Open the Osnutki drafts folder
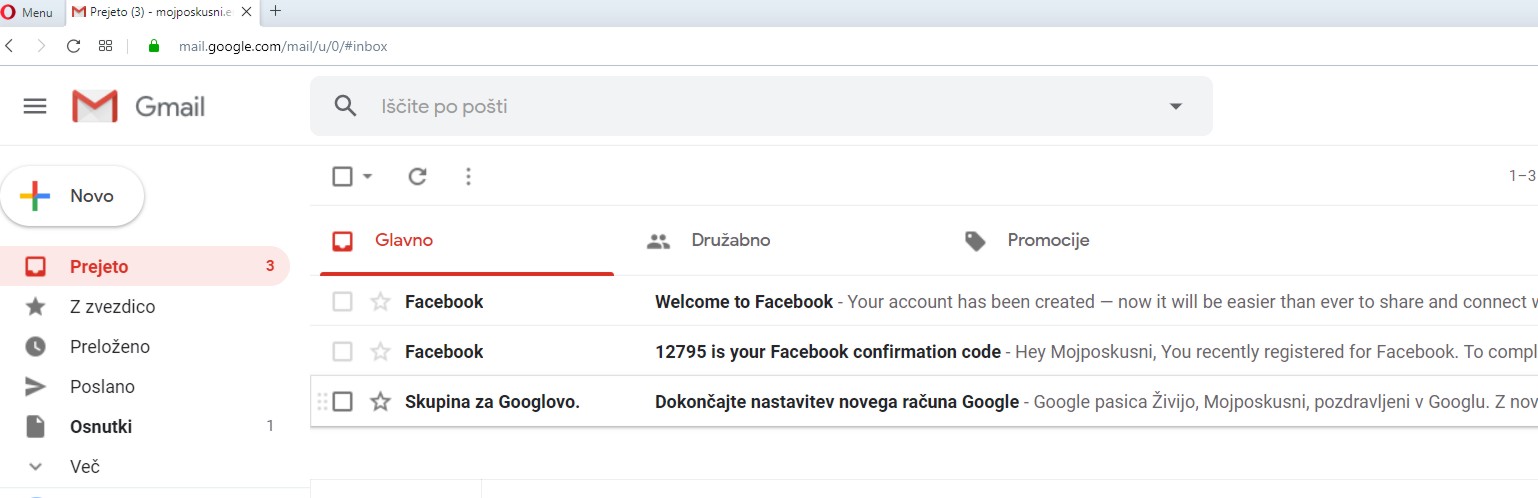Screen dimensions: 1538x498 coord(100,427)
